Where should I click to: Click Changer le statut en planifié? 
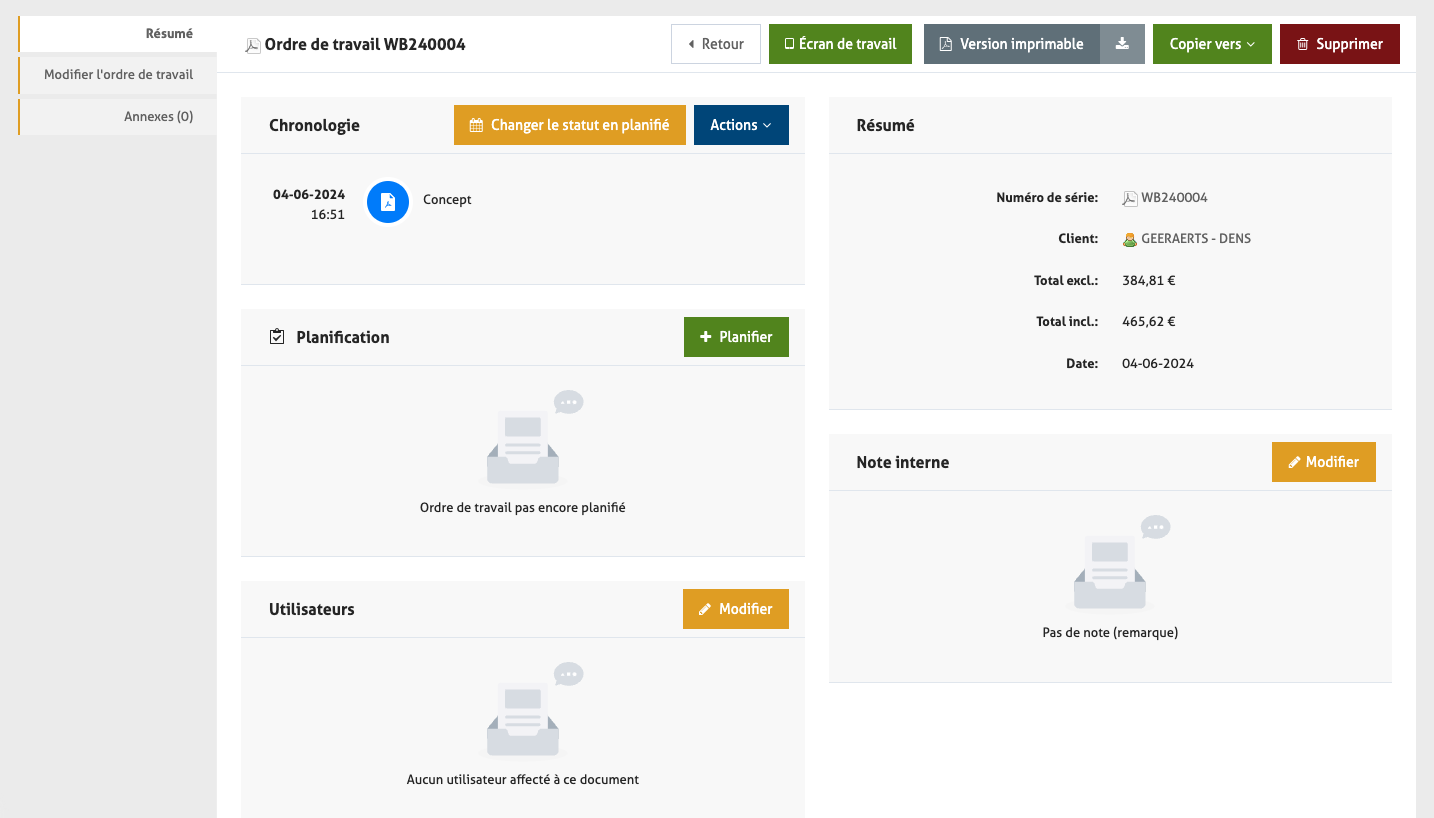point(569,125)
